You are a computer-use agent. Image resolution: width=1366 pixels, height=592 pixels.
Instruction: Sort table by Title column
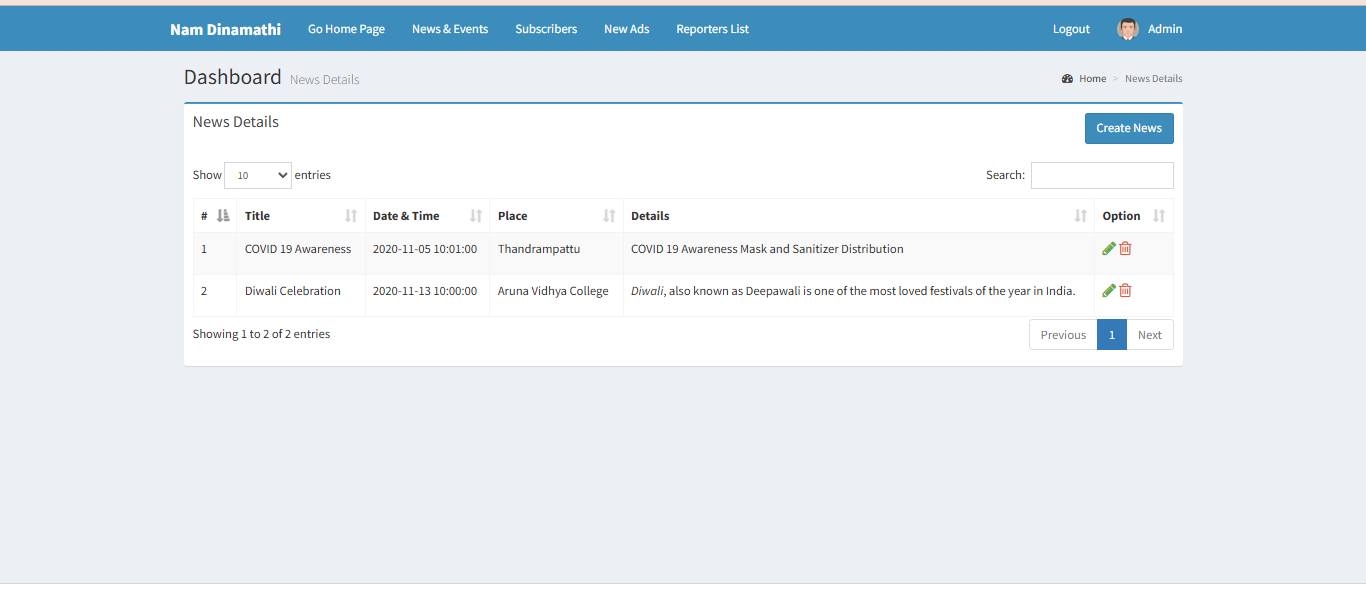click(x=300, y=216)
